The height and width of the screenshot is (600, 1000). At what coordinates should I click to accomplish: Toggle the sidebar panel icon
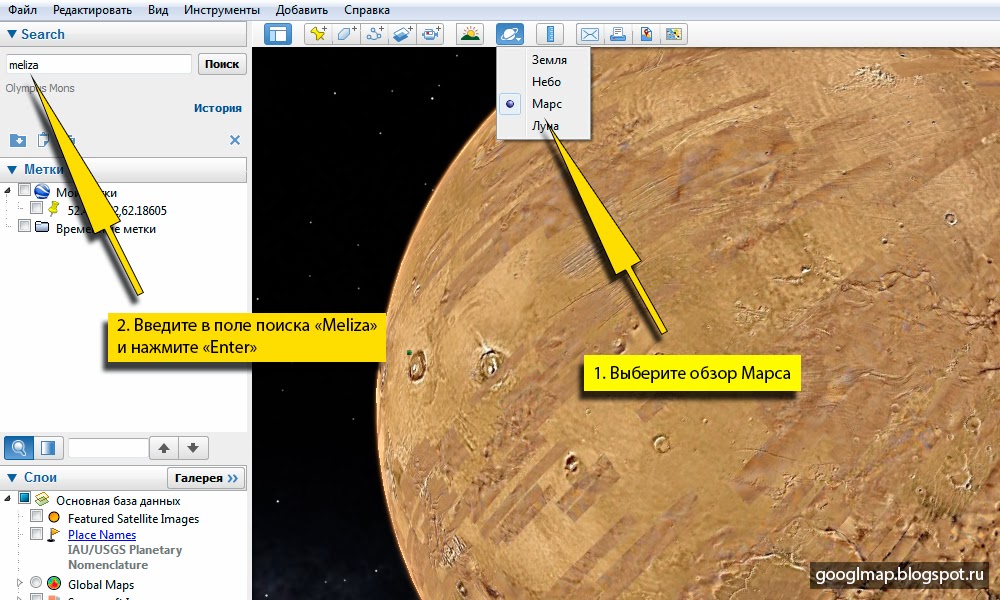[x=278, y=34]
